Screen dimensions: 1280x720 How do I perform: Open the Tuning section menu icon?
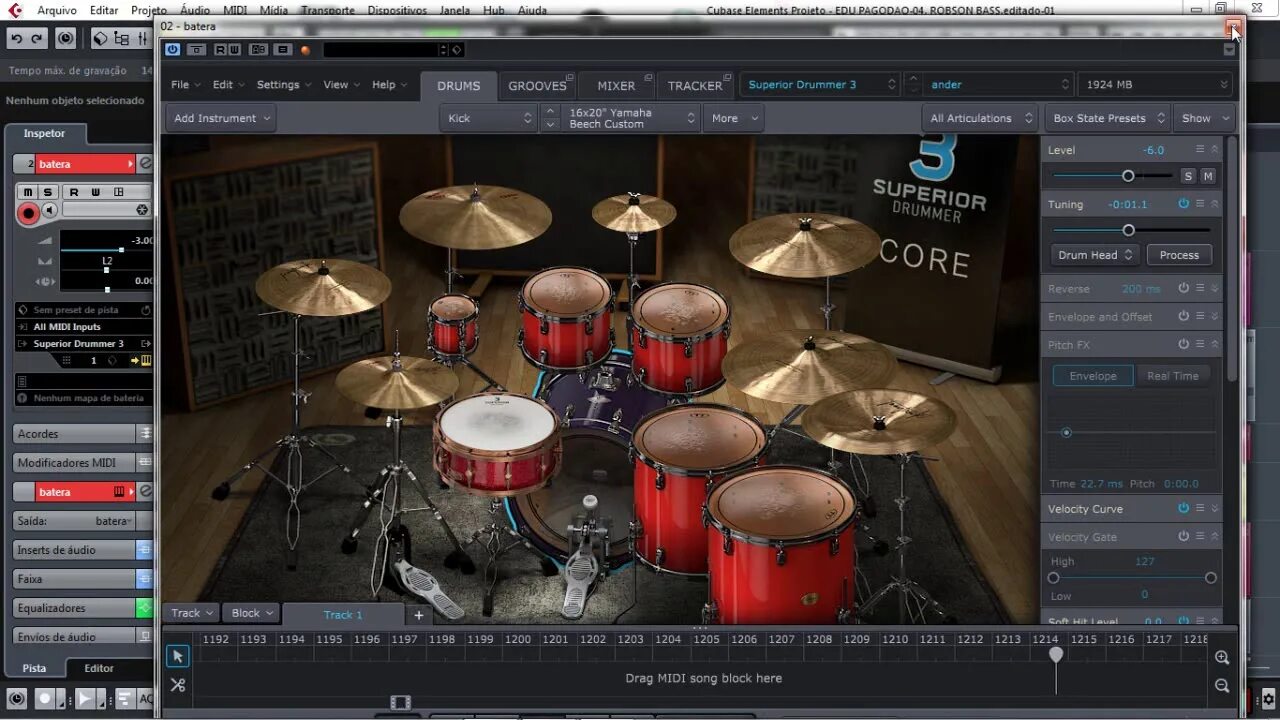pos(1200,204)
